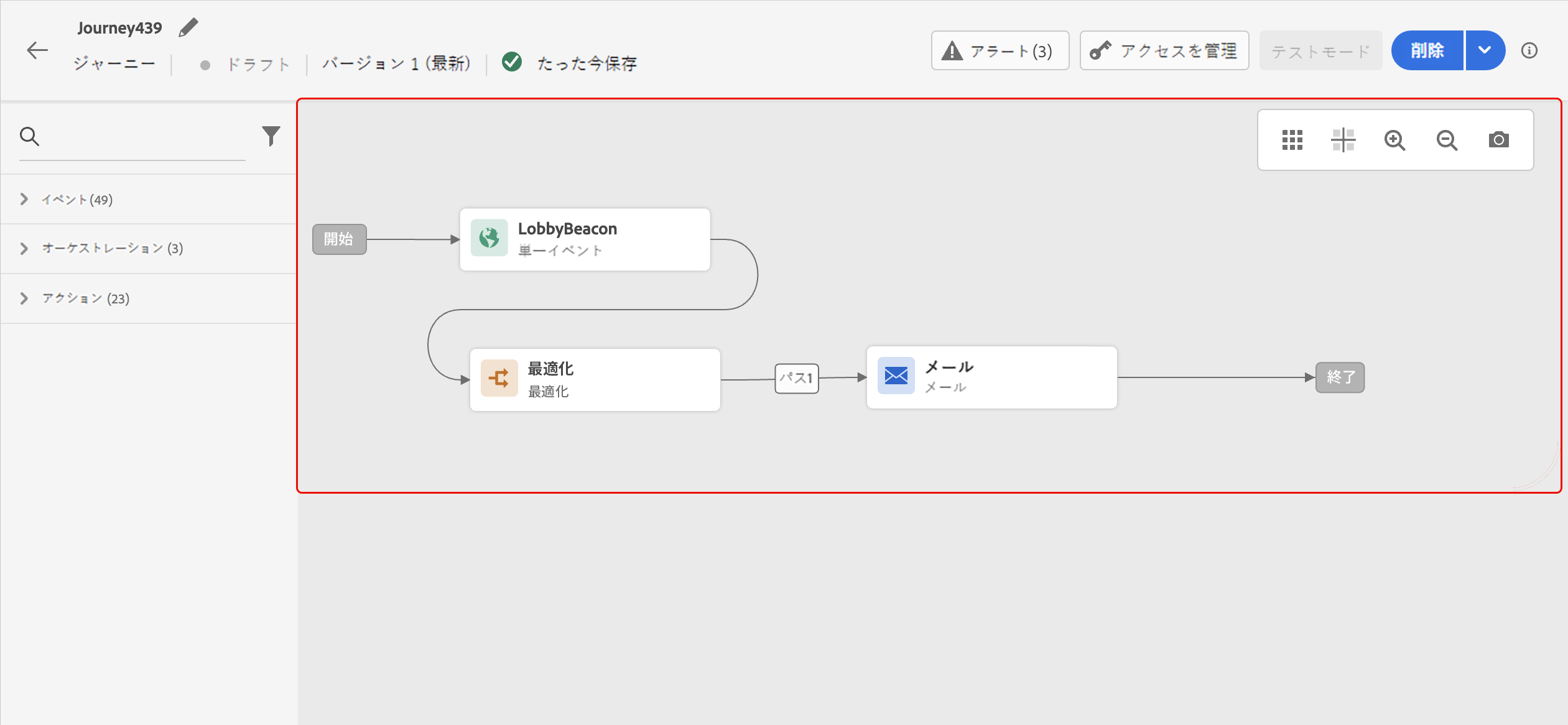The height and width of the screenshot is (725, 1568).
Task: Select the LobbyBeacon event node
Action: click(584, 239)
